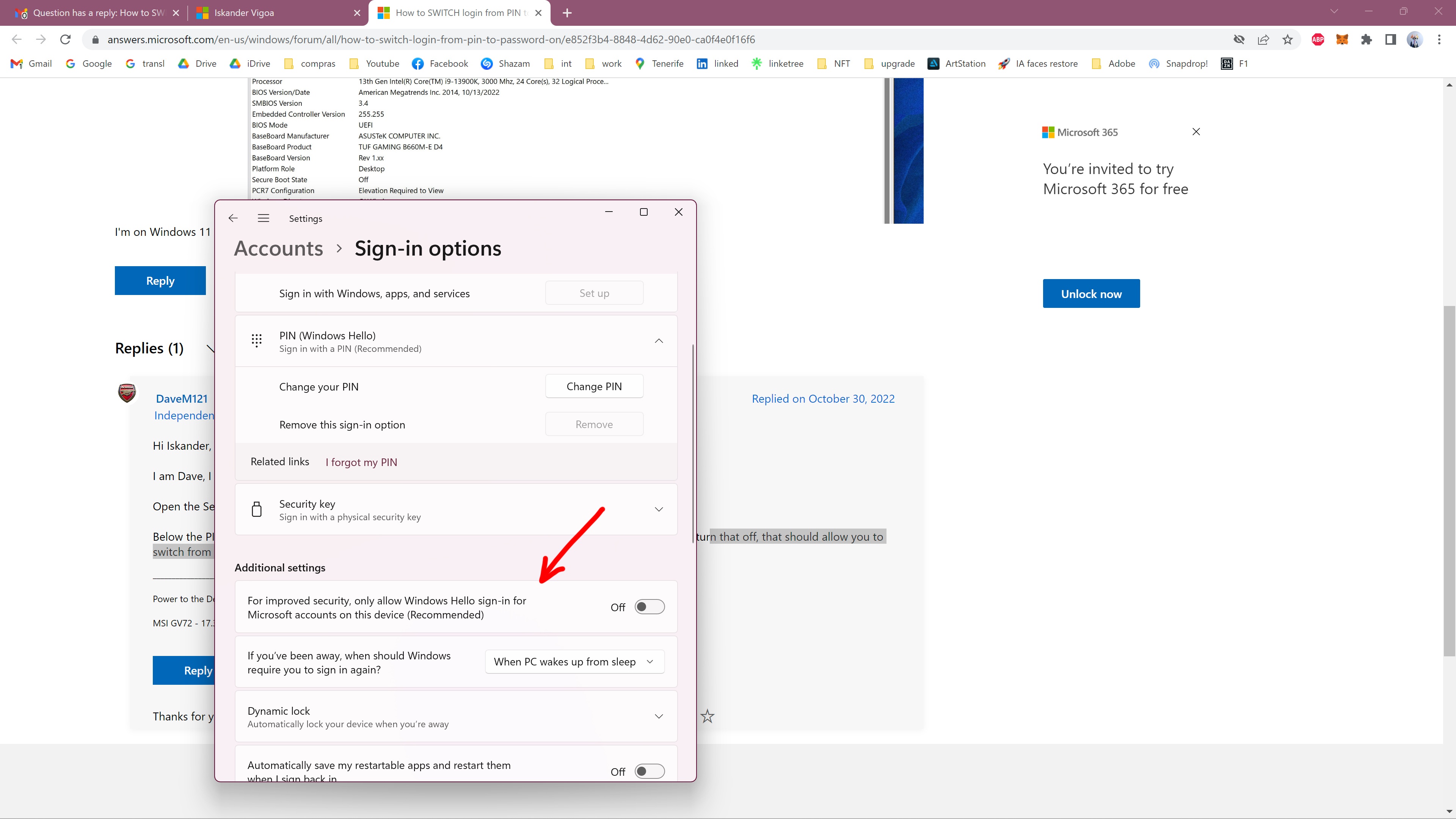The image size is (1456, 819).
Task: Toggle Chrome side panel icon
Action: [x=1390, y=39]
